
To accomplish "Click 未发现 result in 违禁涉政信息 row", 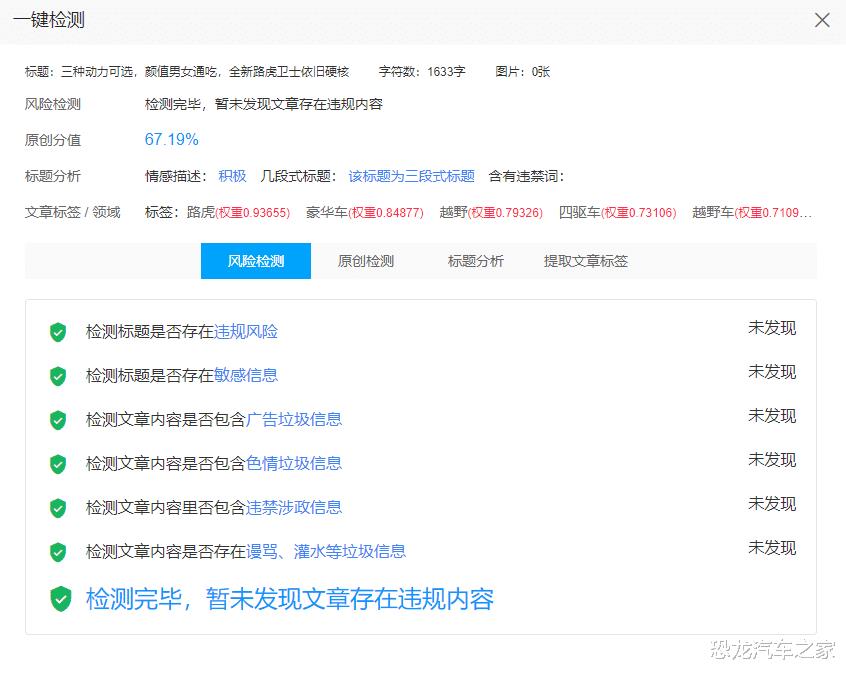I will pos(772,503).
